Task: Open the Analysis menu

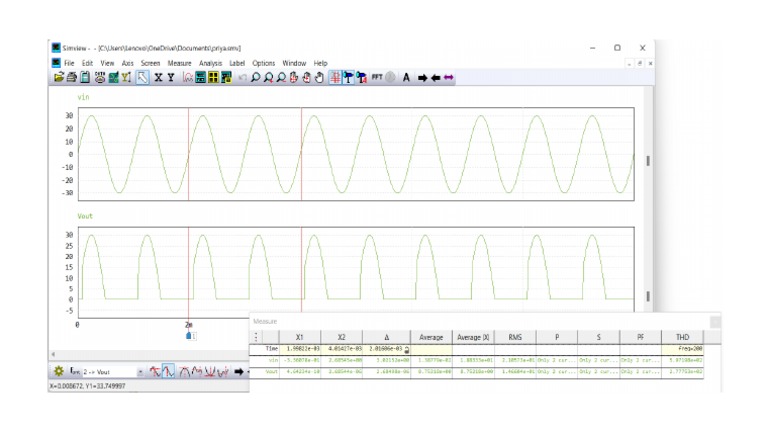Action: point(210,63)
